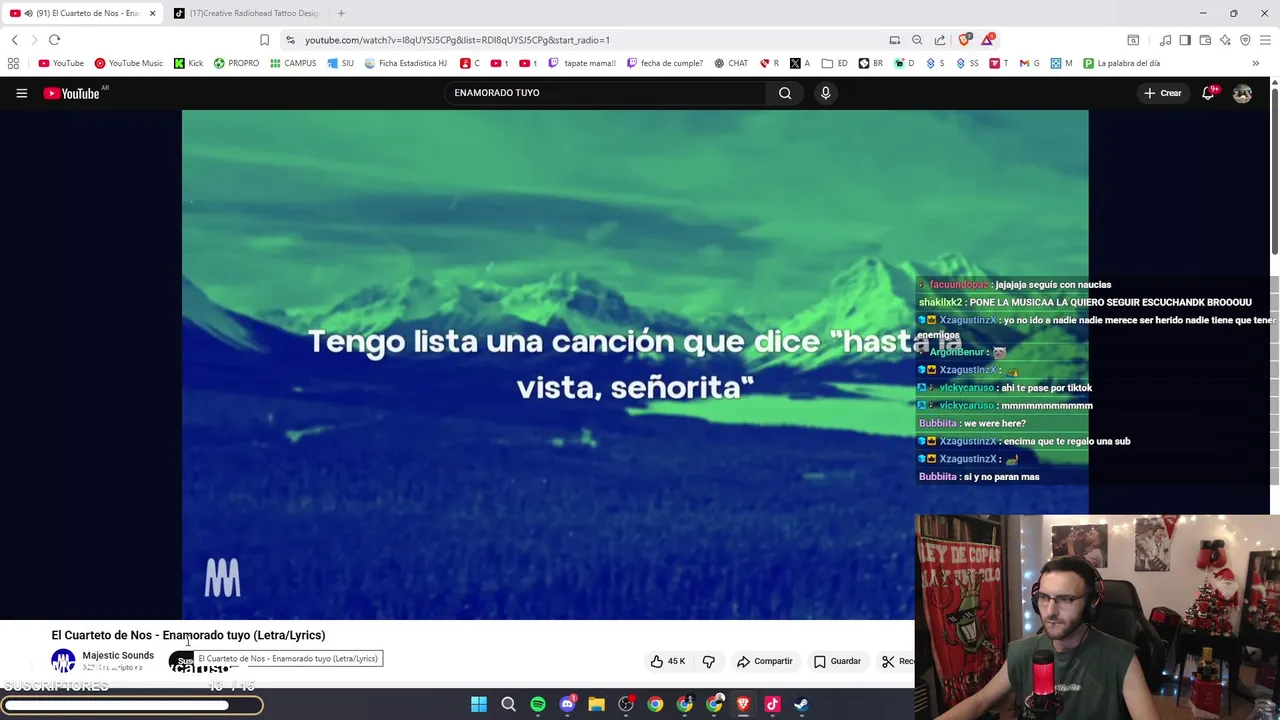
Task: Open the browser main hamburger menu
Action: [1265, 40]
